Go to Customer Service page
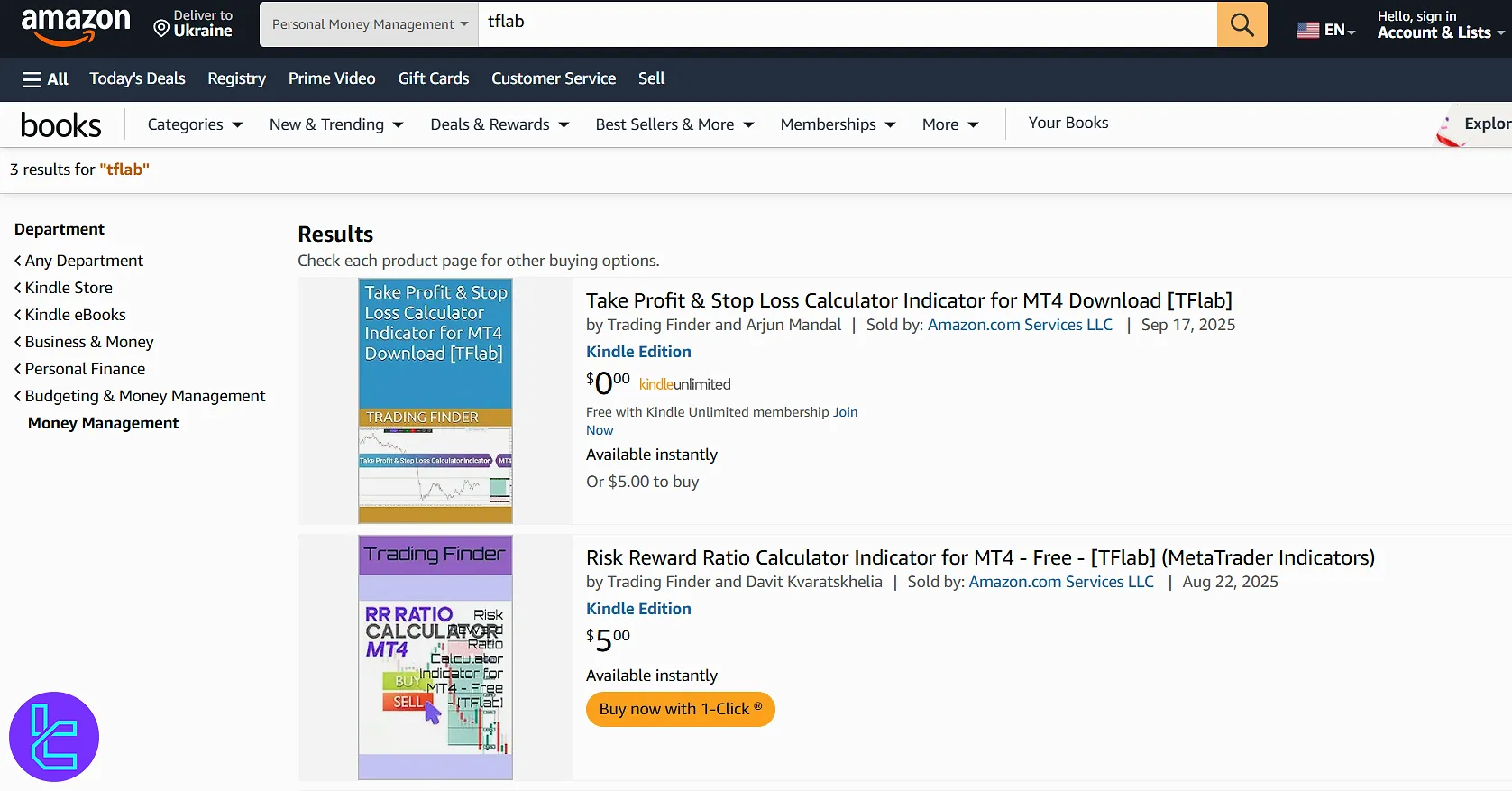This screenshot has width=1512, height=791. click(553, 78)
